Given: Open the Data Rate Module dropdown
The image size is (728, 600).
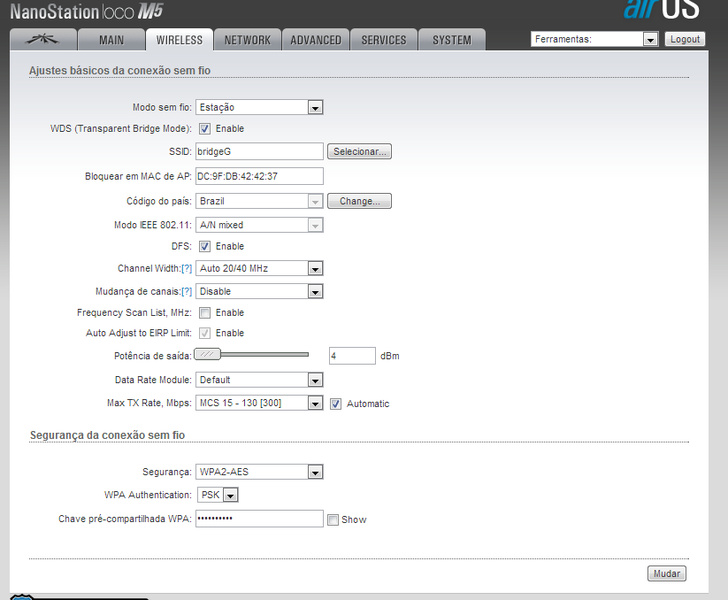Looking at the screenshot, I should 259,380.
